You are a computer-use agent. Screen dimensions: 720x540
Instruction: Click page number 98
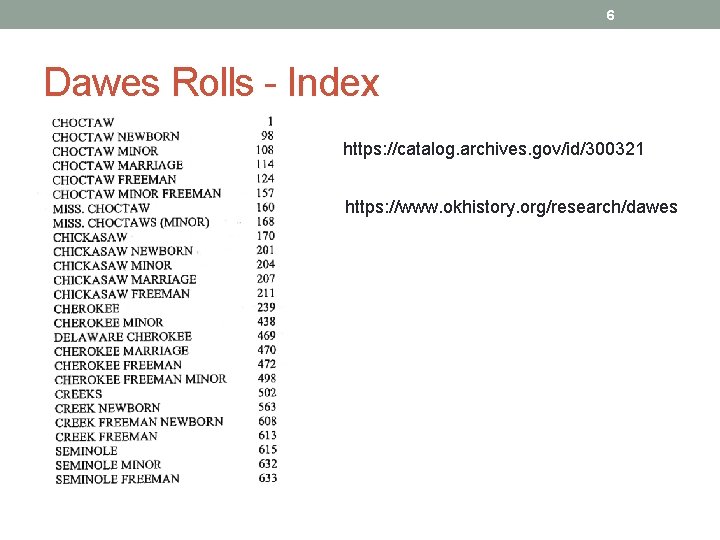click(x=267, y=136)
